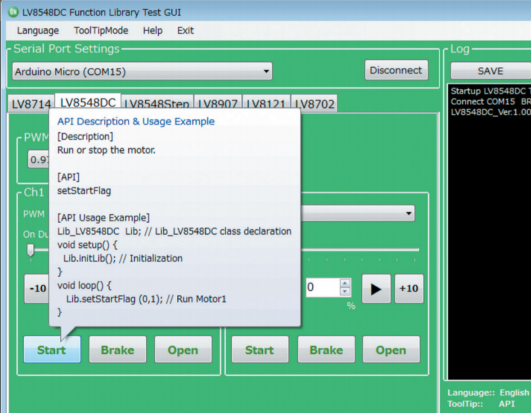531x413 pixels.
Task: Open the ToolTipMode menu
Action: [x=101, y=30]
